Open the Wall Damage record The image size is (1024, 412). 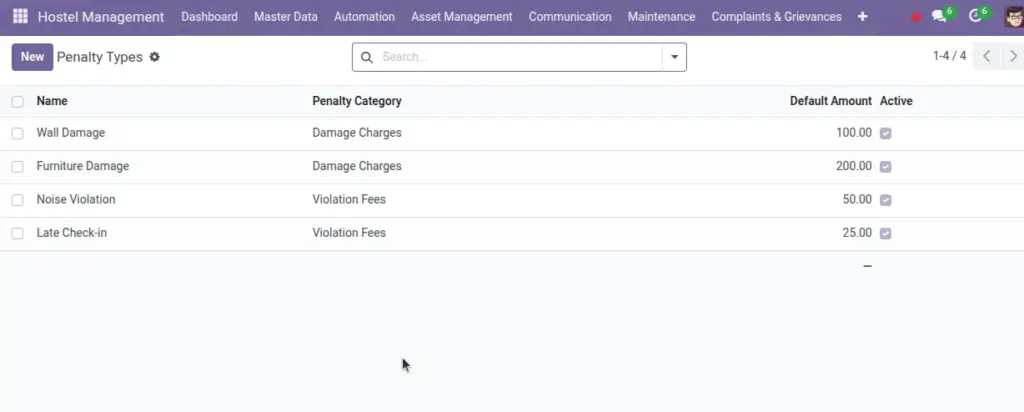point(71,133)
